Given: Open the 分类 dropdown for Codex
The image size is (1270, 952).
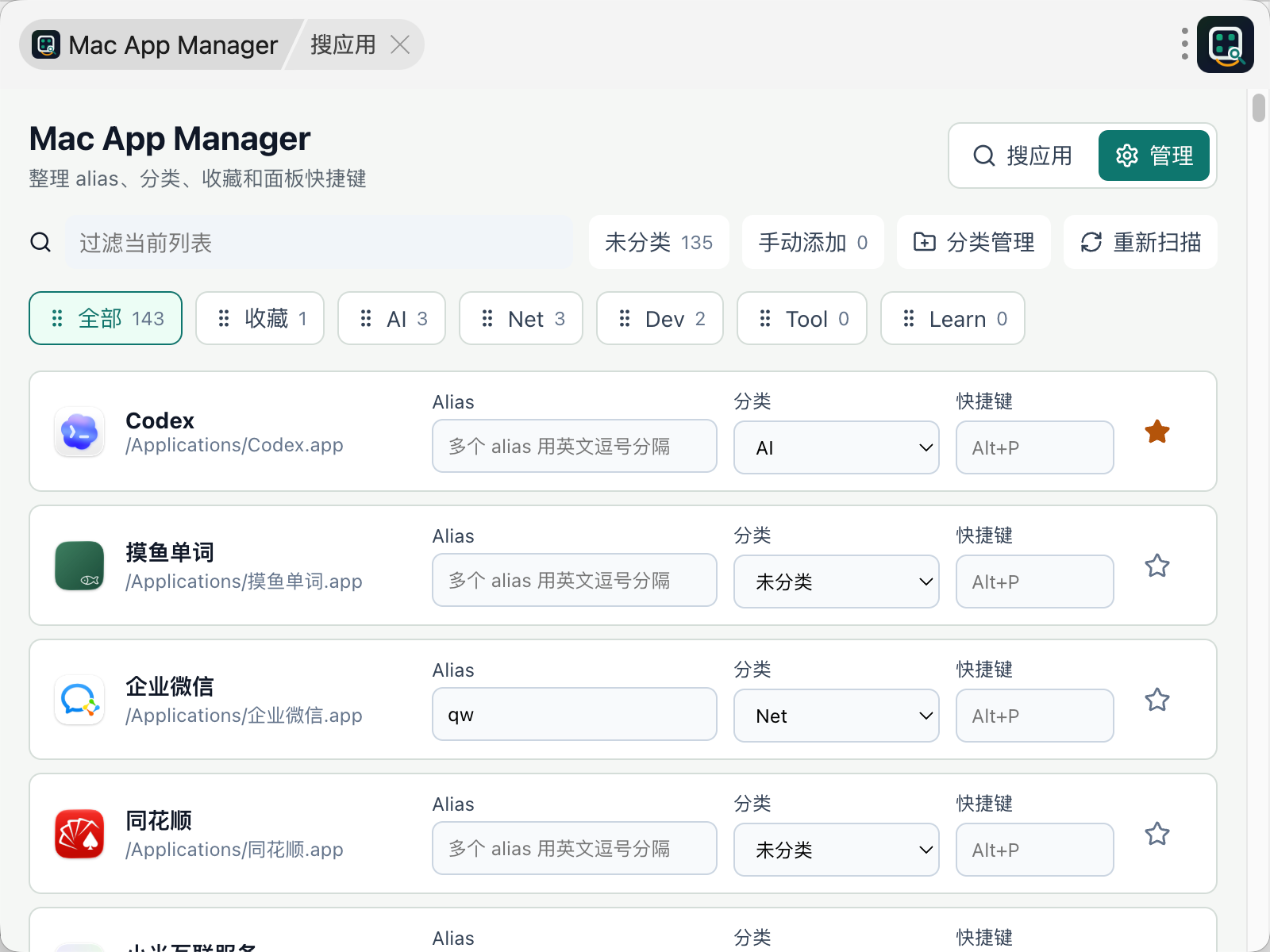Looking at the screenshot, I should 837,447.
